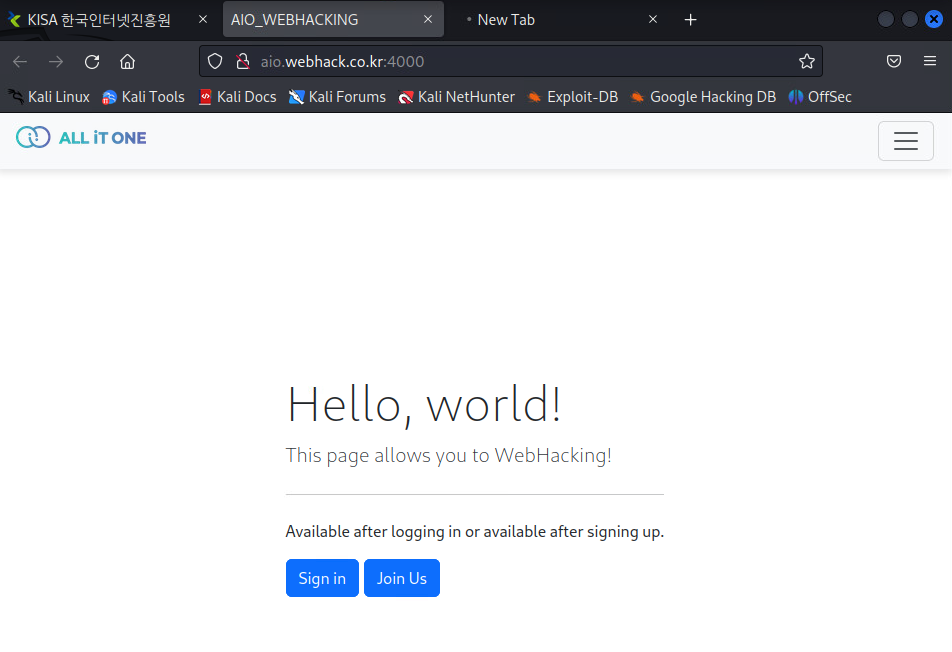This screenshot has width=952, height=652.
Task: Open the Save to Pocket icon
Action: point(894,61)
